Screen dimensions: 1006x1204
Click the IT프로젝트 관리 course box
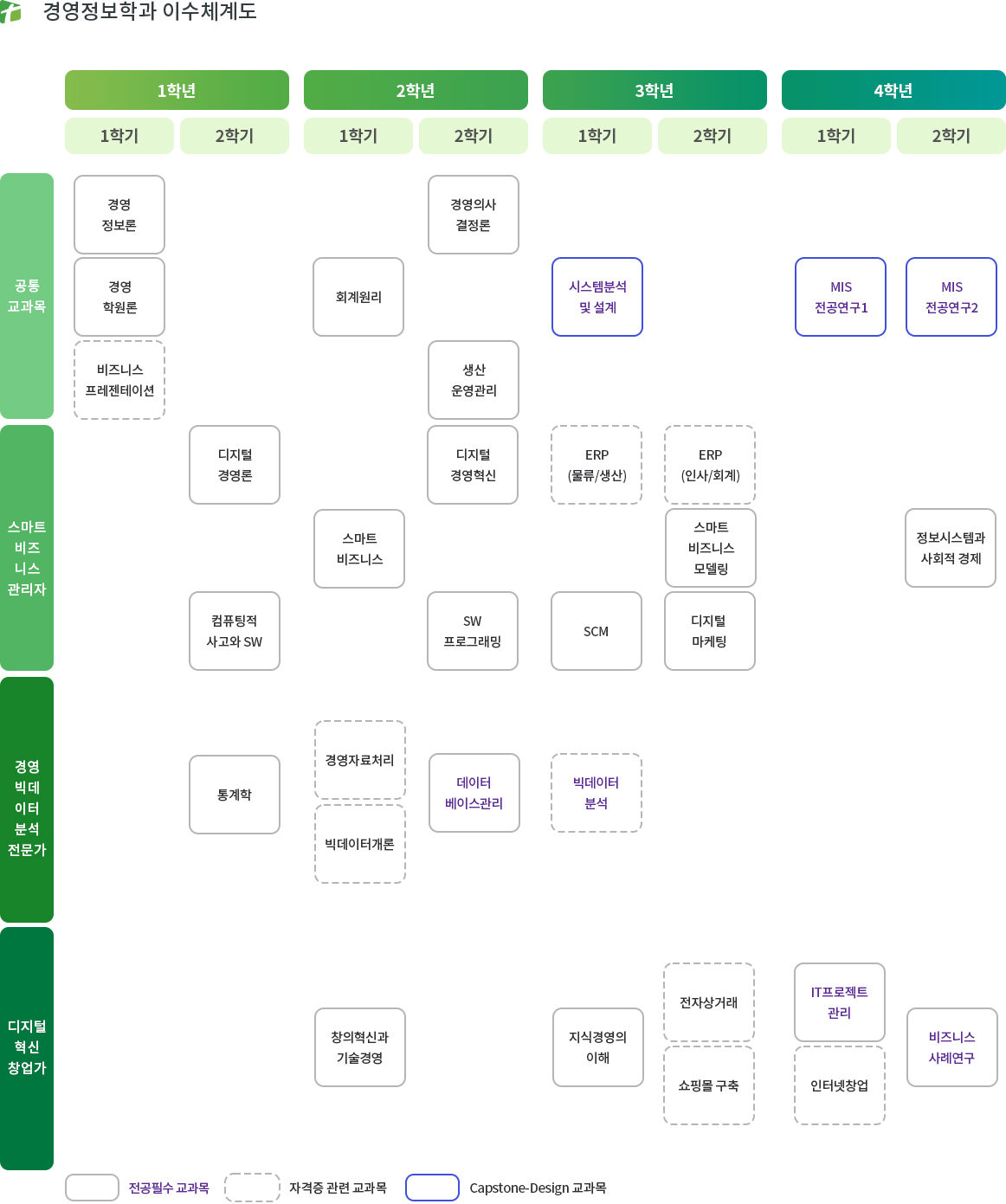click(839, 1002)
